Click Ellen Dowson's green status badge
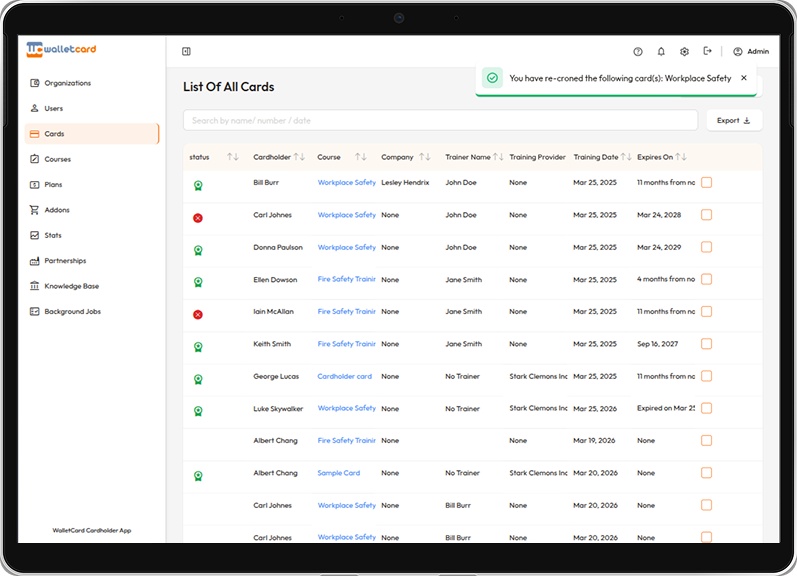Image resolution: width=797 pixels, height=576 pixels. [x=198, y=282]
